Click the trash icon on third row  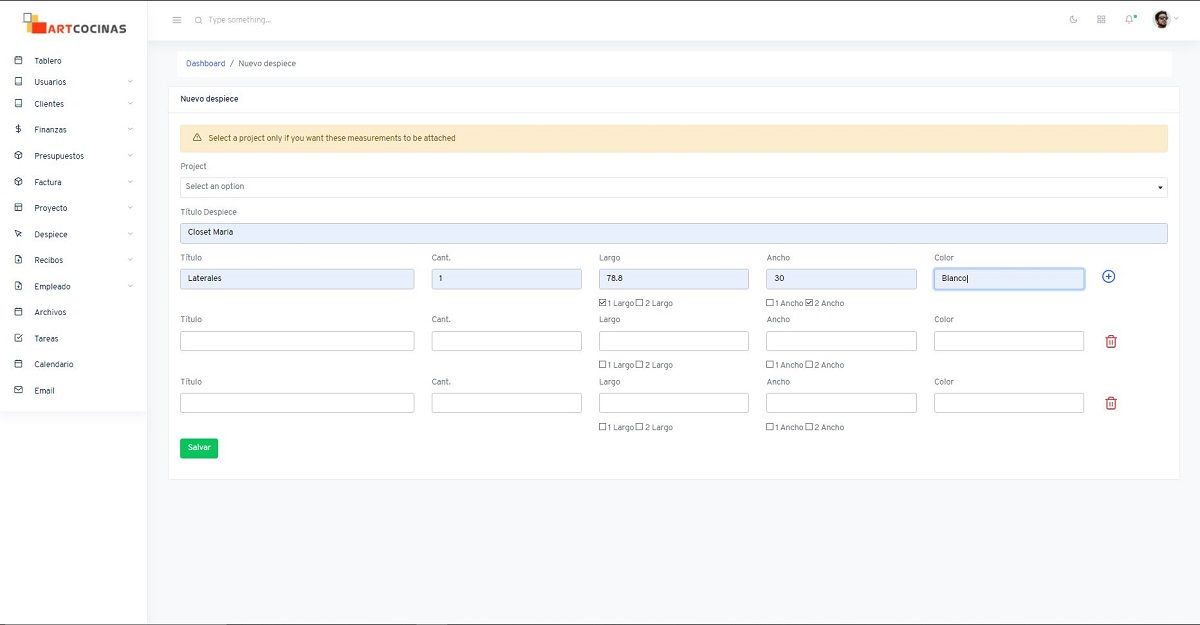[1110, 403]
